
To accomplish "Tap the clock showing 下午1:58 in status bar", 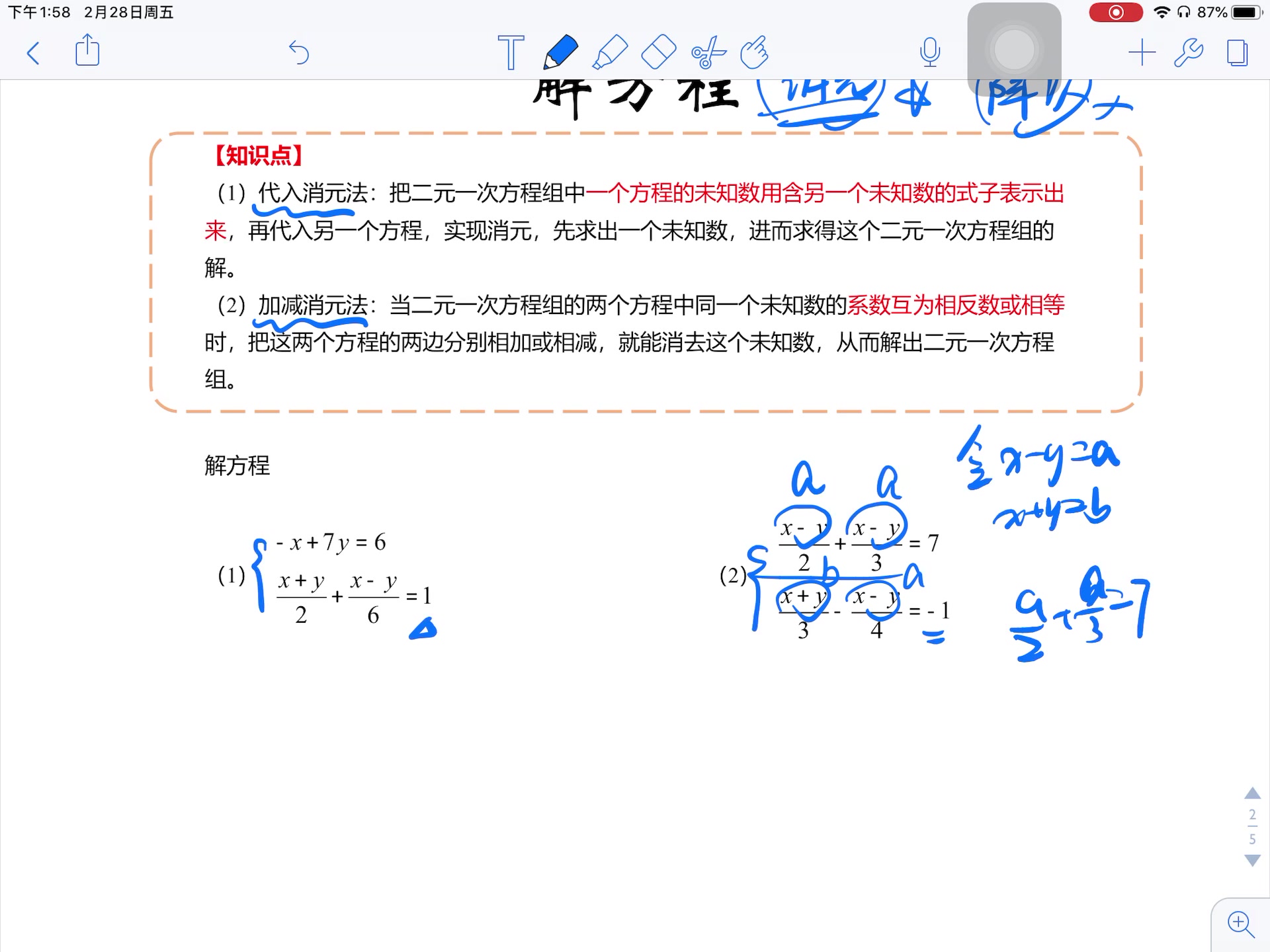I will 40,12.
